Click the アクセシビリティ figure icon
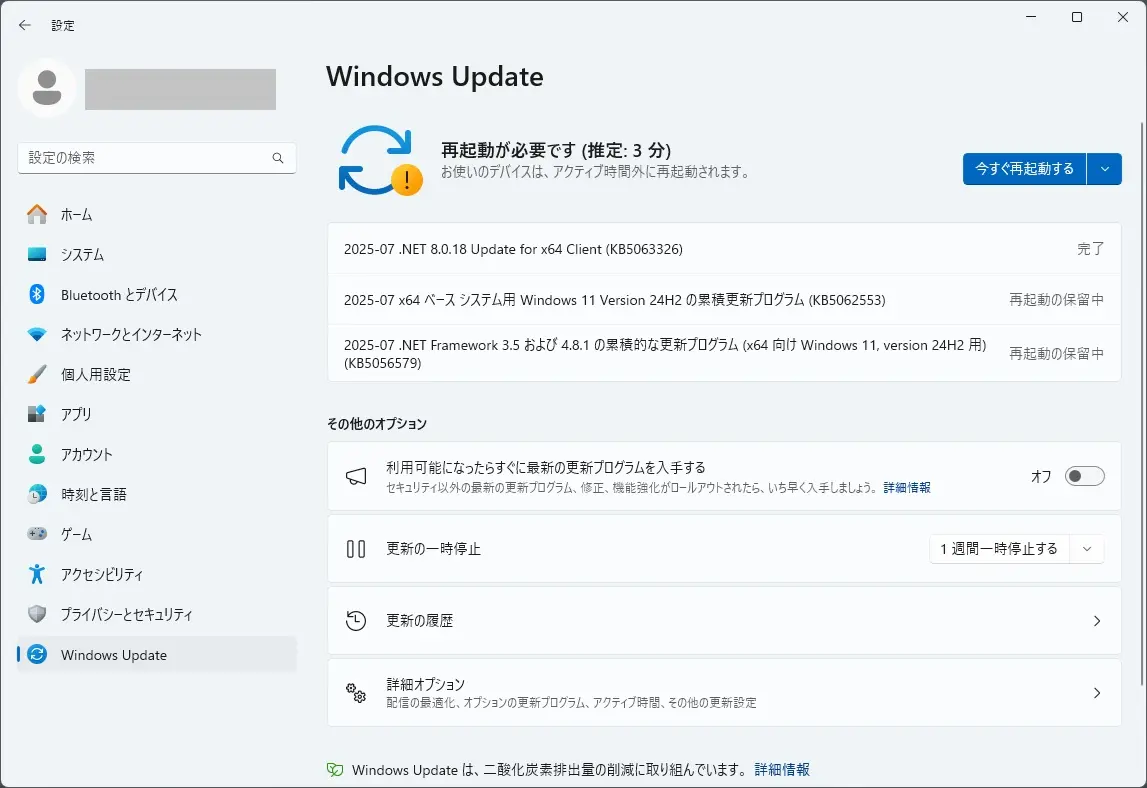The height and width of the screenshot is (788, 1147). coord(37,574)
